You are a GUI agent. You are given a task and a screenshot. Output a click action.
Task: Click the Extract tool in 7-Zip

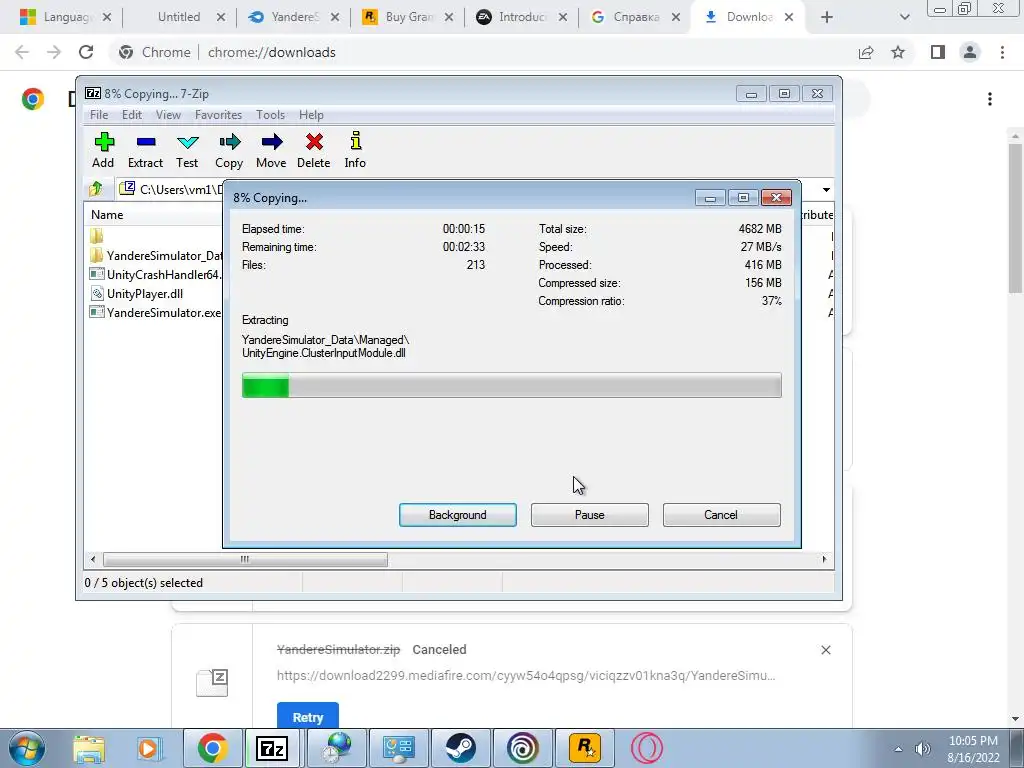pyautogui.click(x=145, y=150)
